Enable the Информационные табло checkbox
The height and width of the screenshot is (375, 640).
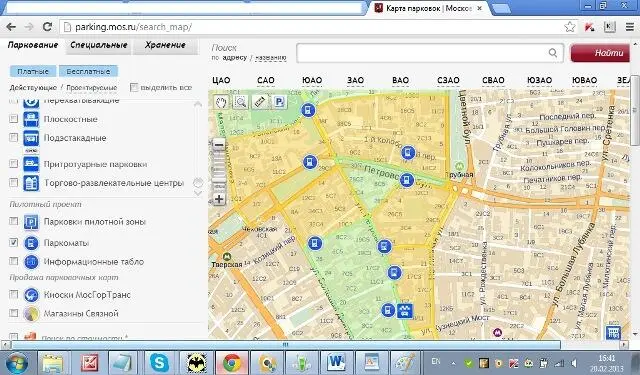[13, 261]
